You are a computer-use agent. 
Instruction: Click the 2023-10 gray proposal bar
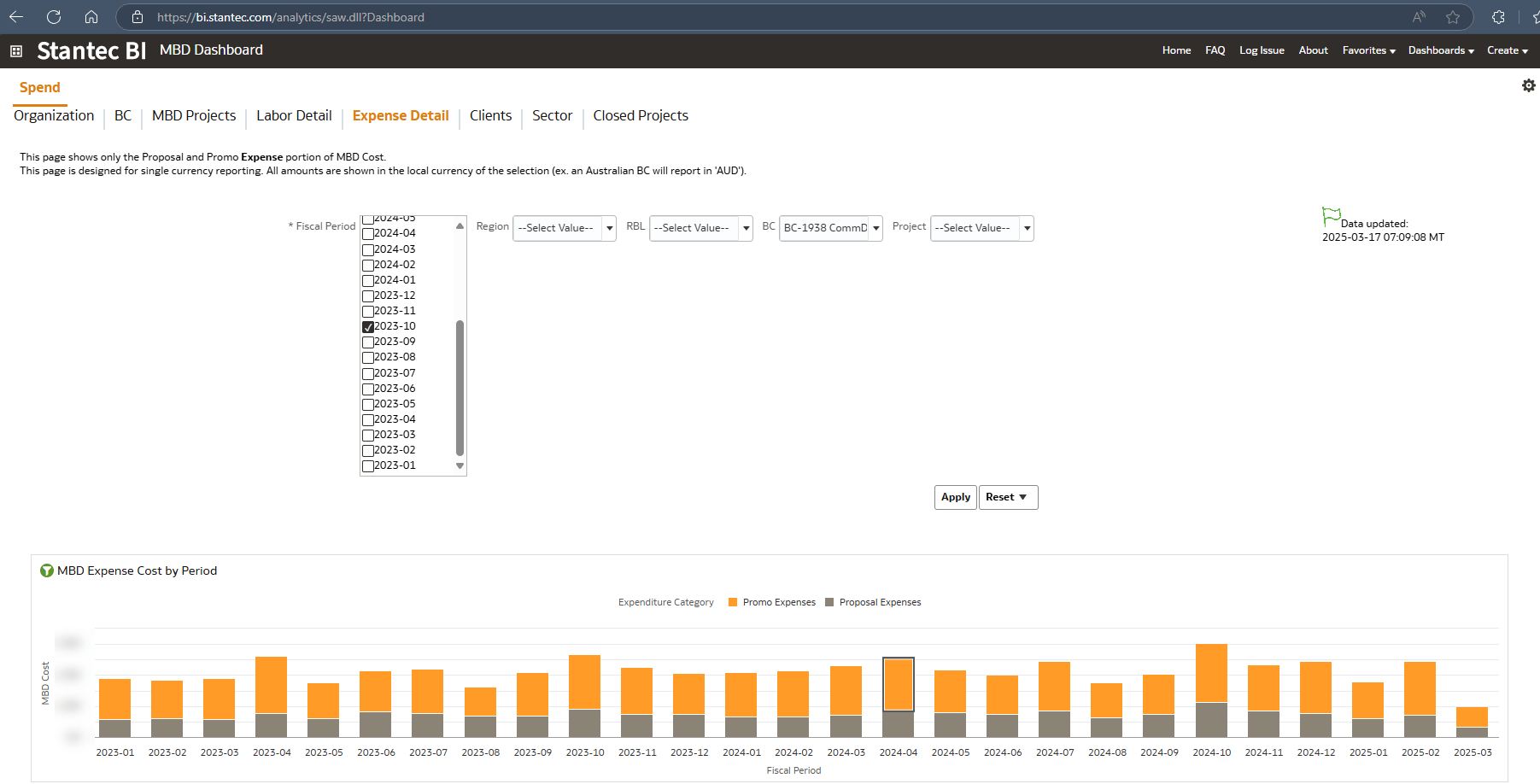coord(585,723)
